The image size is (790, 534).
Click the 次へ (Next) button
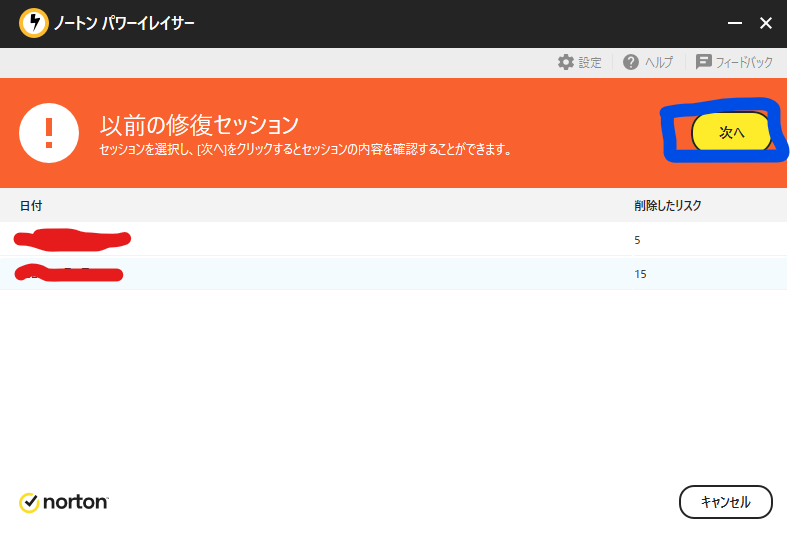tap(731, 132)
